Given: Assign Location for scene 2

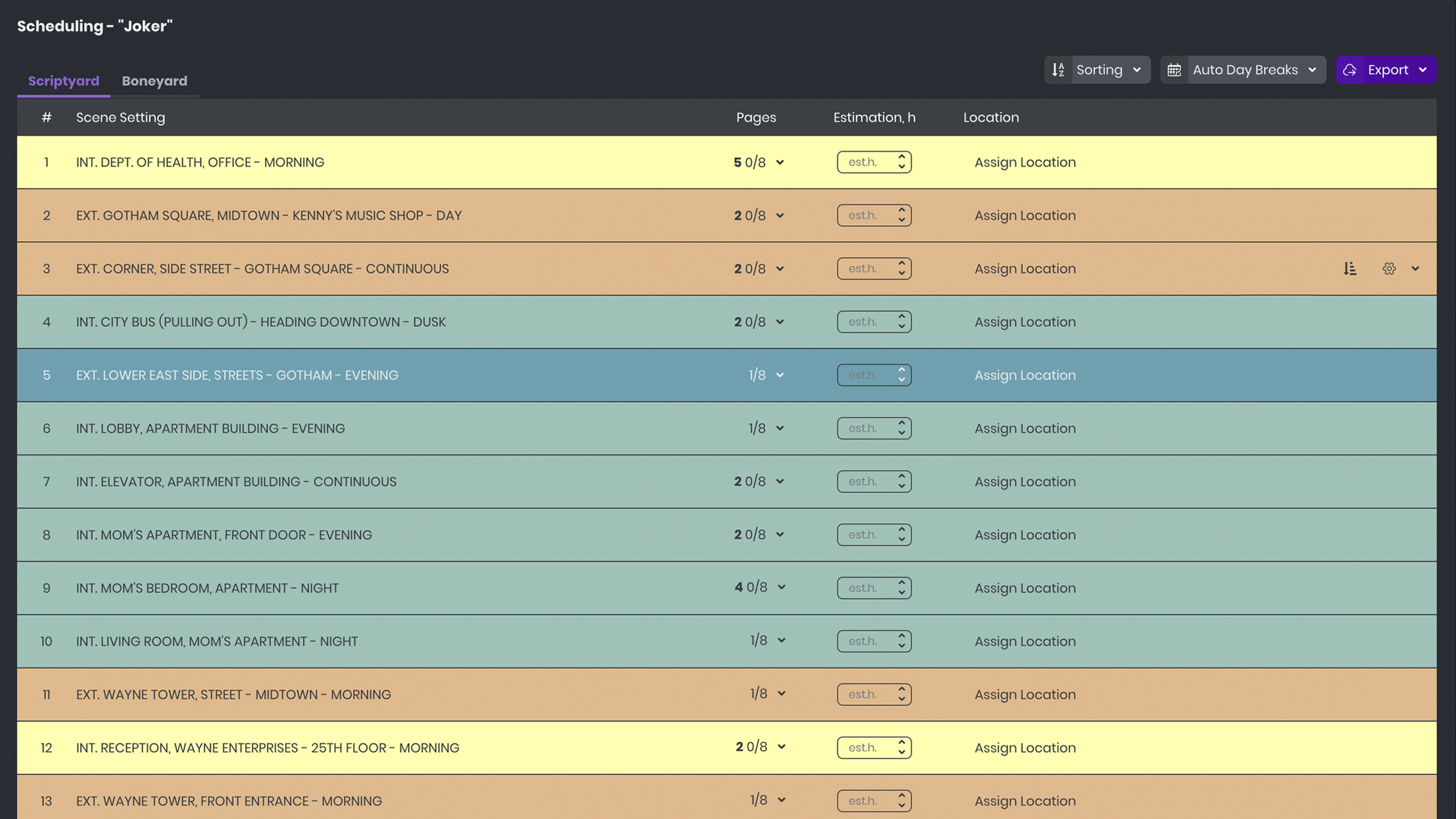Looking at the screenshot, I should 1025,216.
